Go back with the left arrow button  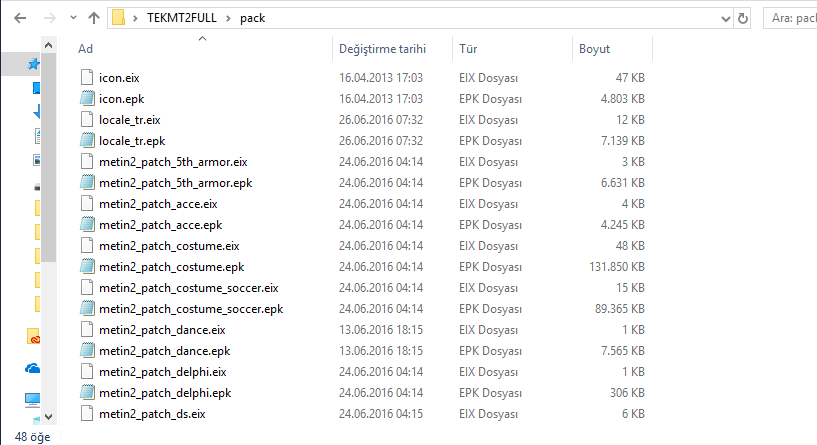point(20,18)
